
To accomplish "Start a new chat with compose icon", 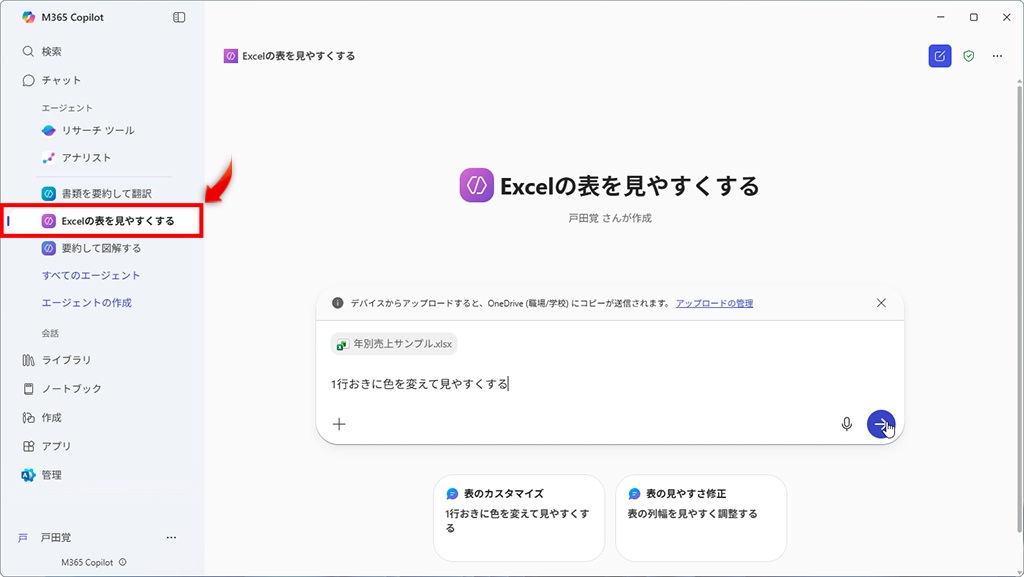I will click(x=939, y=56).
